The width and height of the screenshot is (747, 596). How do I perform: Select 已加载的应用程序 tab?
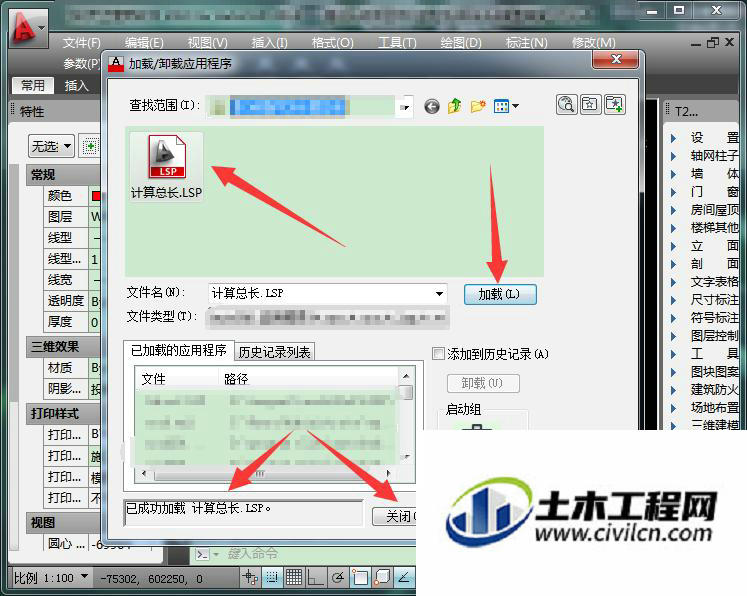click(x=179, y=351)
